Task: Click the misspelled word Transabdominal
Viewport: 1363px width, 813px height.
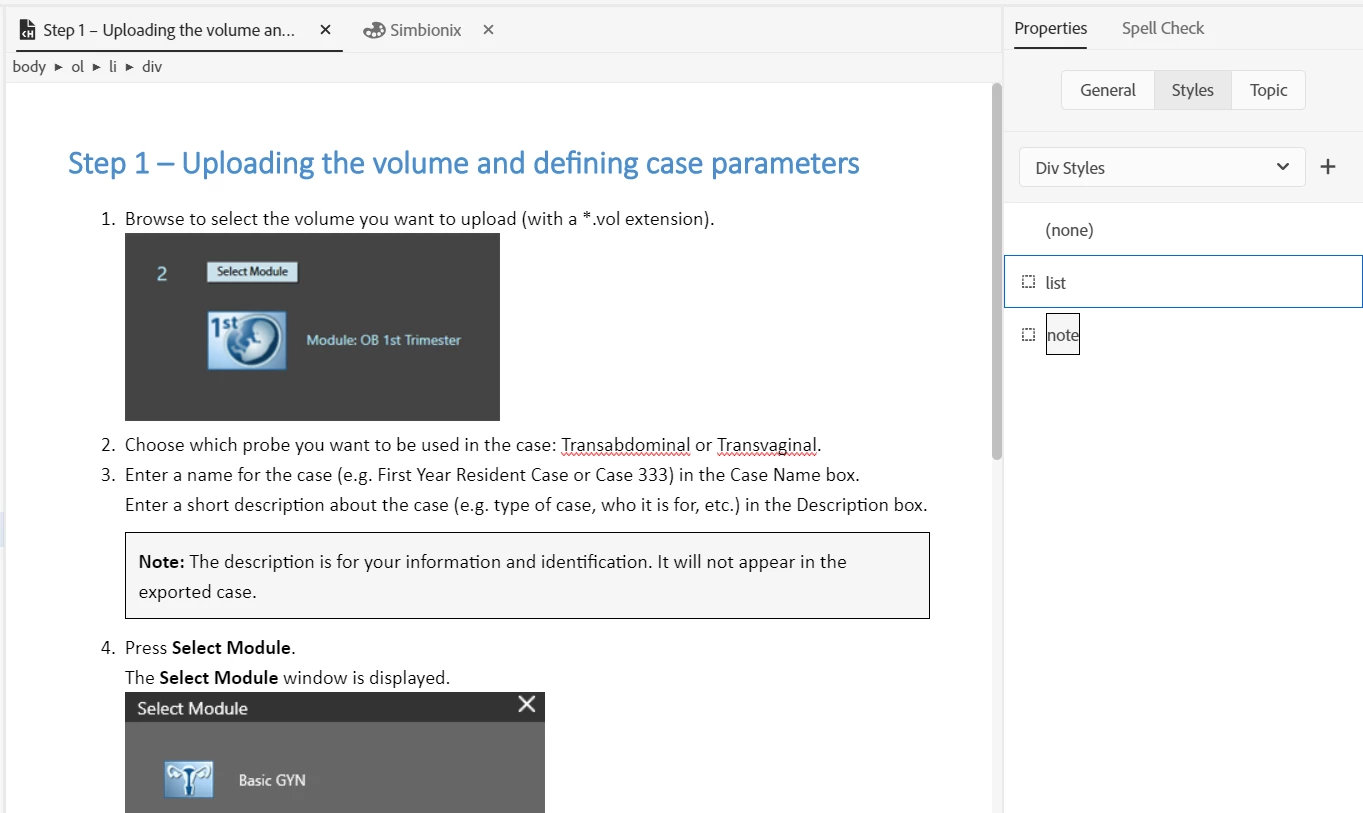Action: (x=626, y=445)
